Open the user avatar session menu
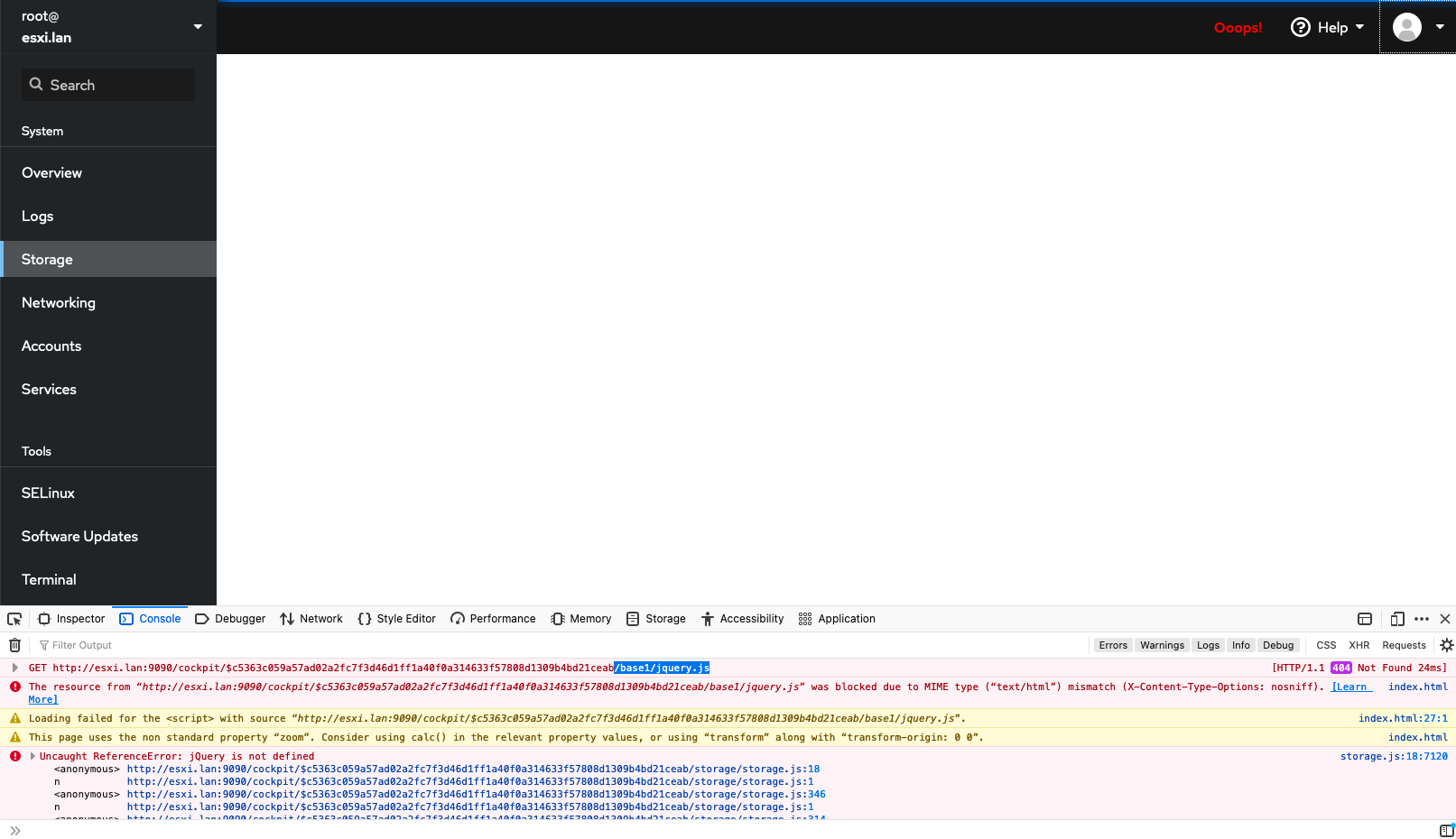1456x839 pixels. pos(1417,27)
